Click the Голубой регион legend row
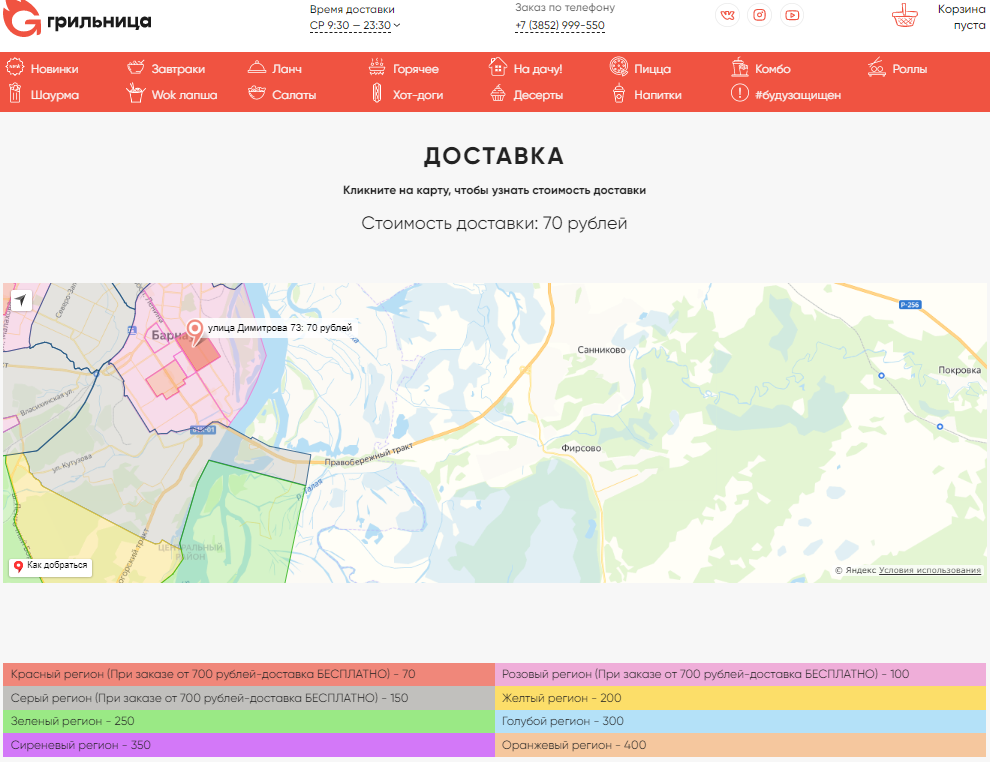Screen dimensions: 990x762 [x=740, y=721]
